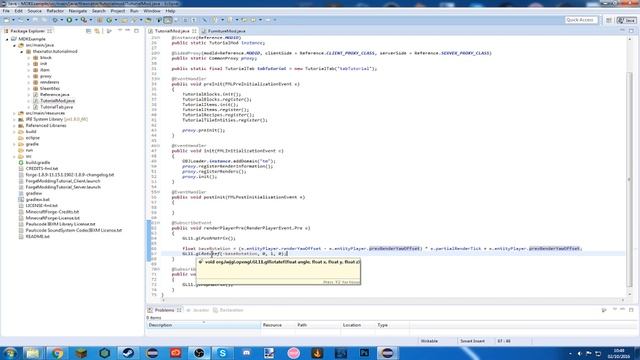
Task: Open the Run menu
Action: pyautogui.click(x=134, y=11)
